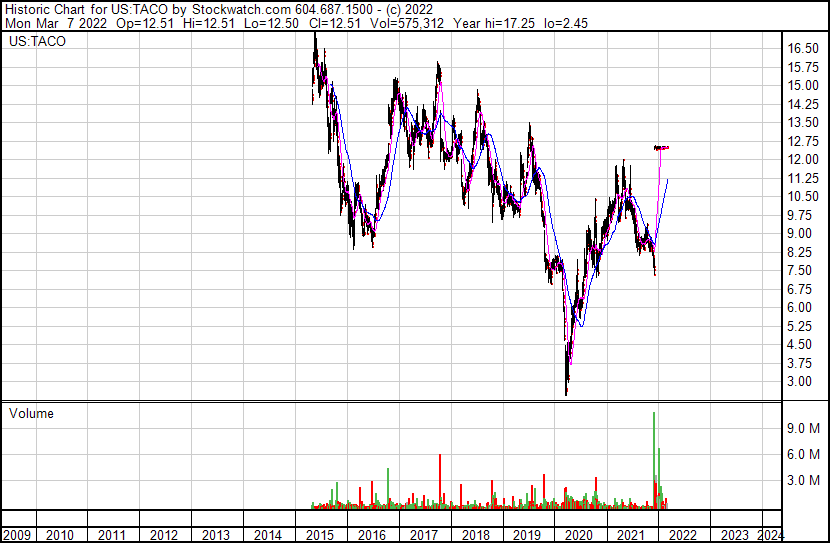Select the 2018 year label

click(475, 535)
